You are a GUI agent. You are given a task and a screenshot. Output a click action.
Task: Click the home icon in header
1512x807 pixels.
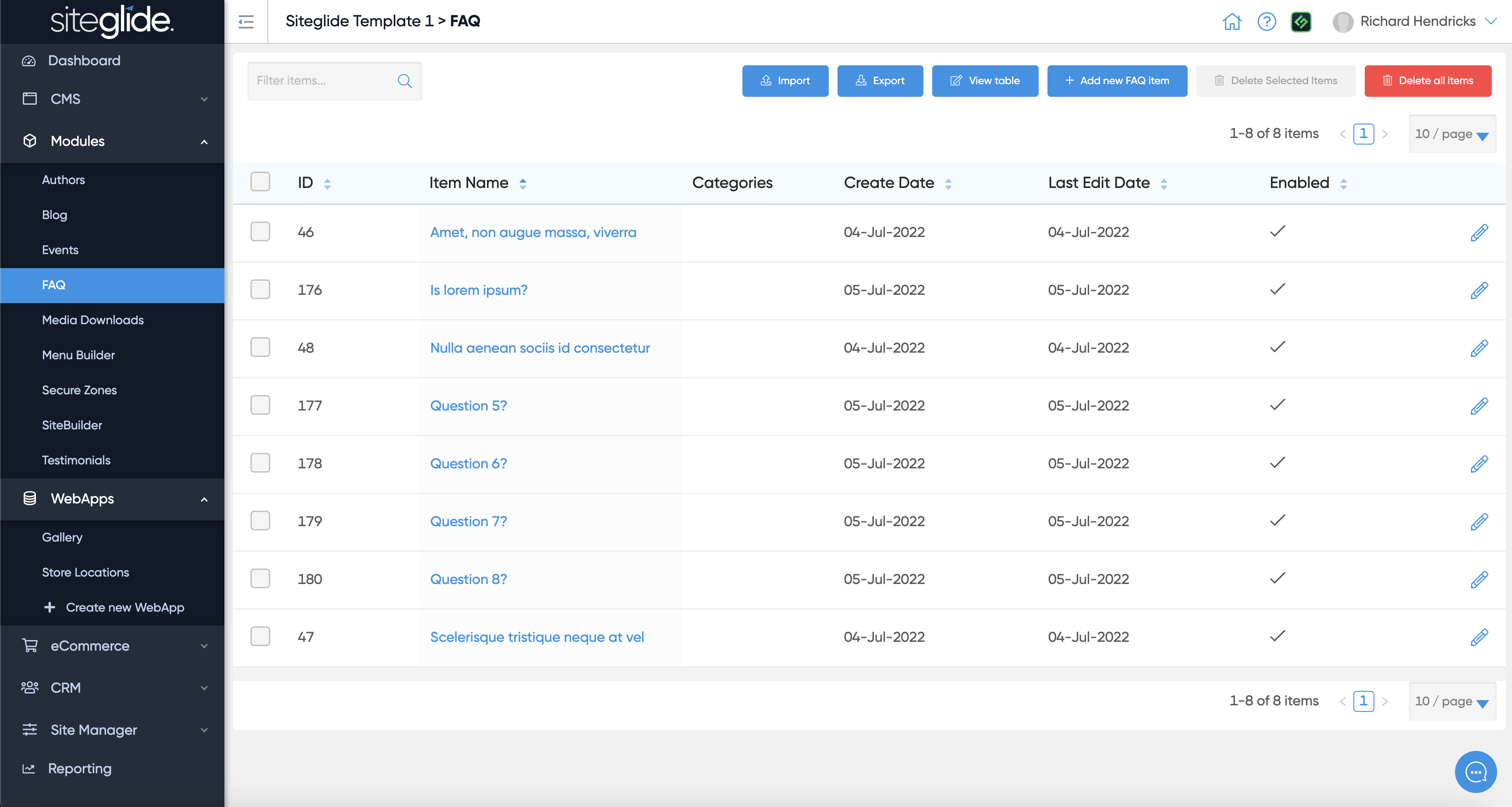click(1232, 22)
